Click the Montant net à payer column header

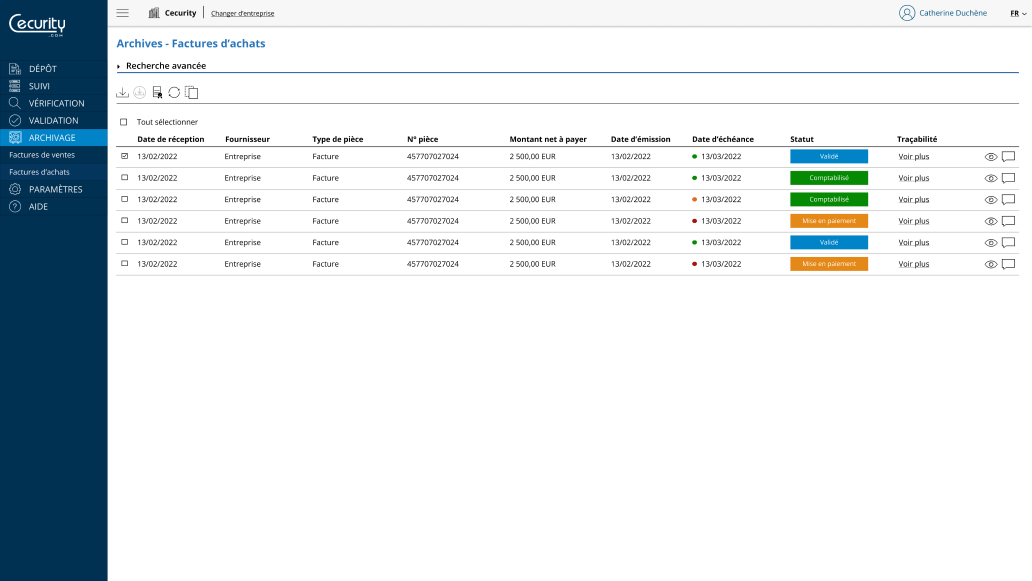[548, 139]
